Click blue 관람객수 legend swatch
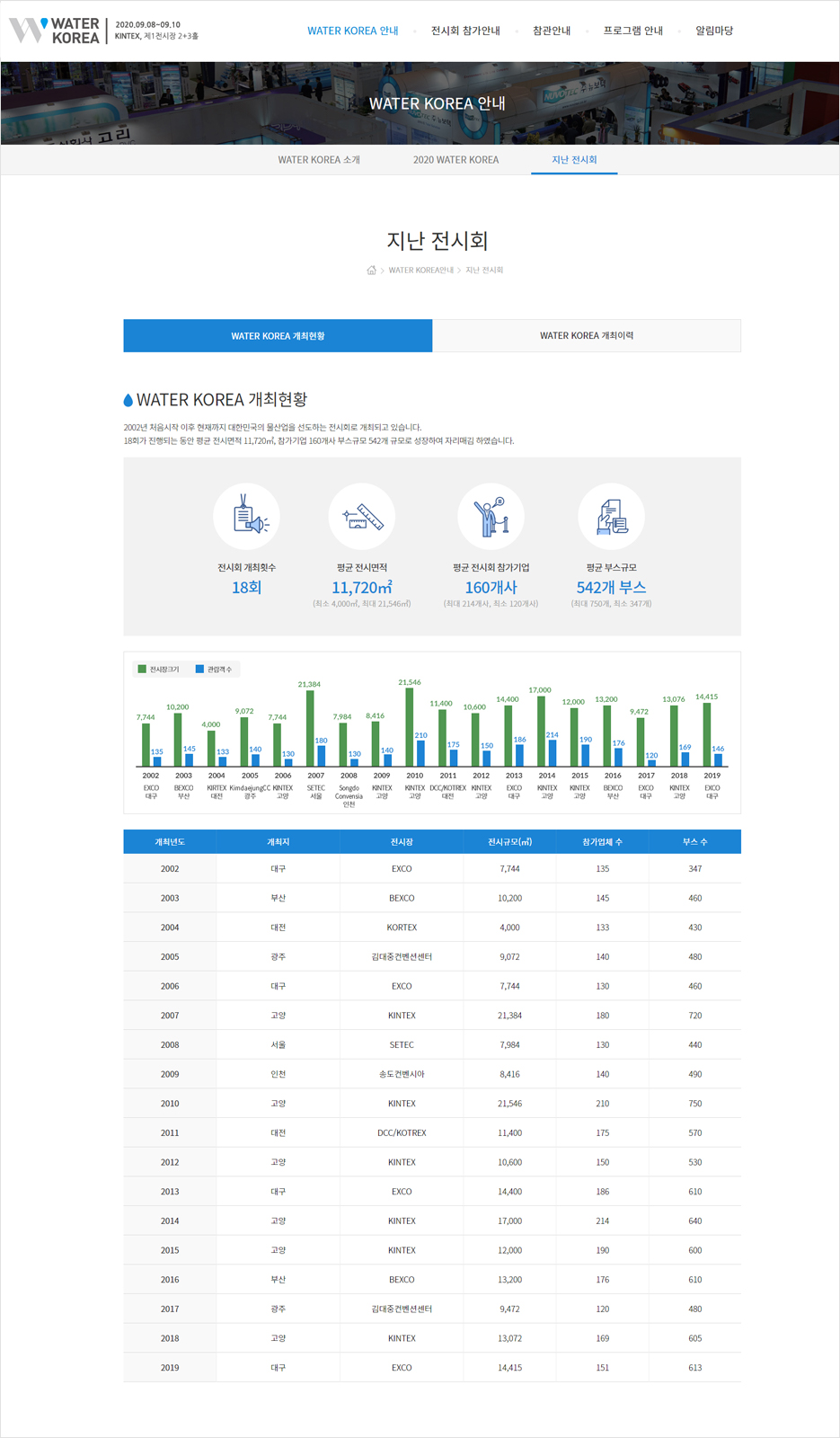 199,669
